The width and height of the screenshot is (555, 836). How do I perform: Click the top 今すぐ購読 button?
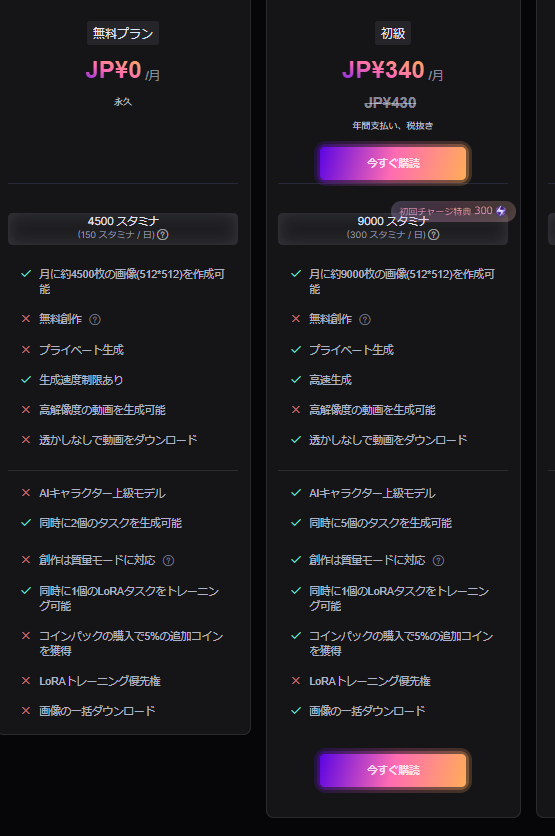tap(393, 163)
